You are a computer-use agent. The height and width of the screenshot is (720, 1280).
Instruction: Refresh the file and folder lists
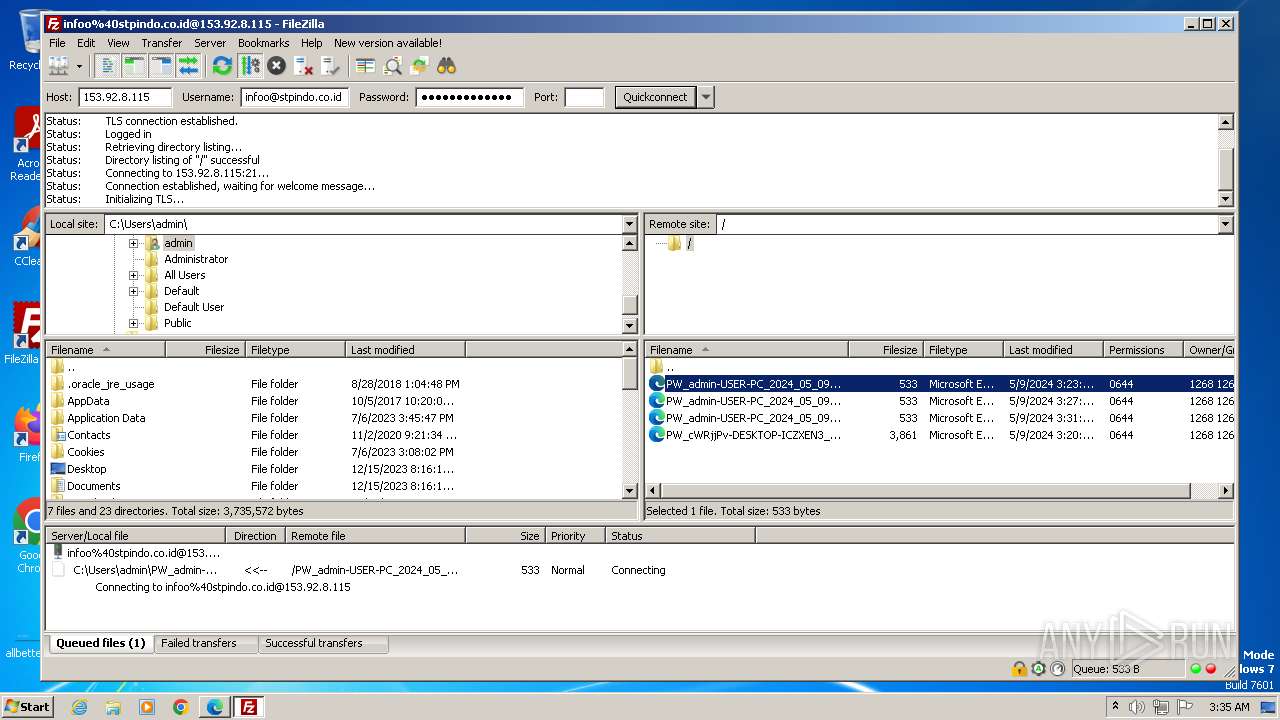coord(222,66)
